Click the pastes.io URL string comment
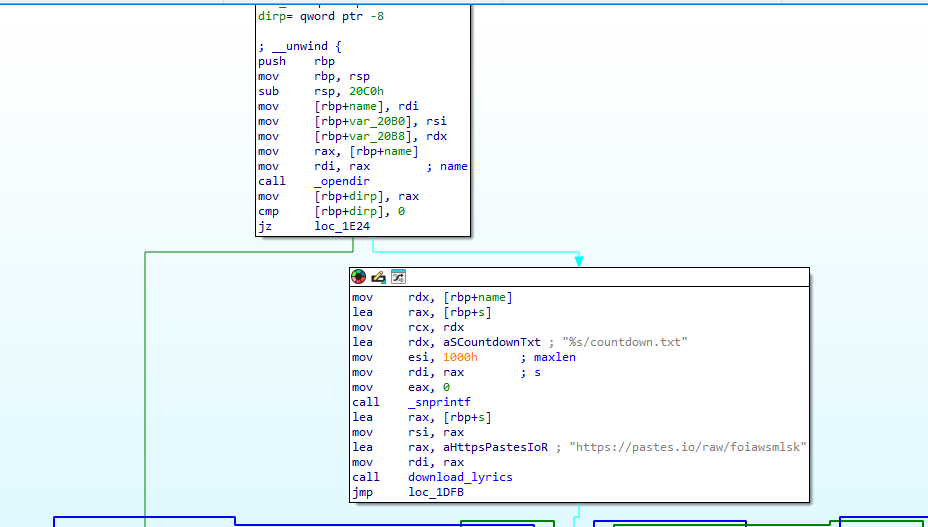The width and height of the screenshot is (928, 527). click(x=688, y=447)
